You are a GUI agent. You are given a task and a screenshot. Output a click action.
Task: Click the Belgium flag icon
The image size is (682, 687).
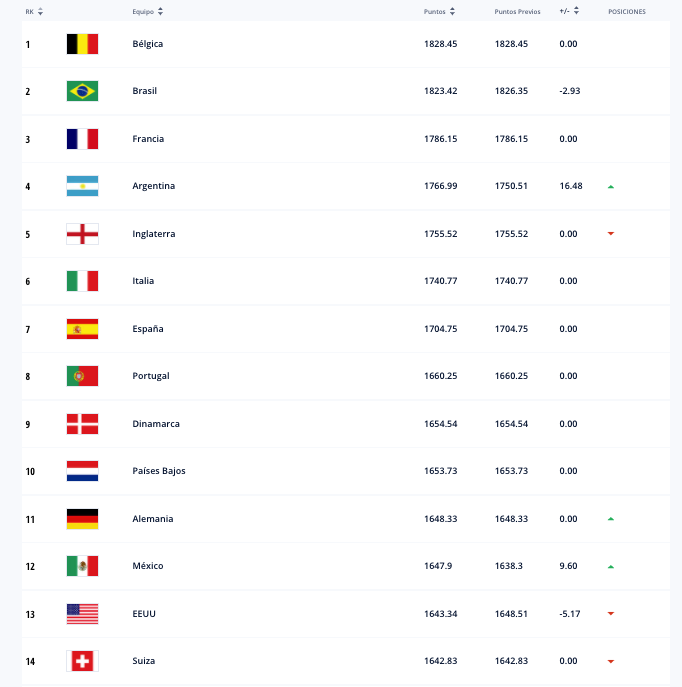(x=82, y=44)
